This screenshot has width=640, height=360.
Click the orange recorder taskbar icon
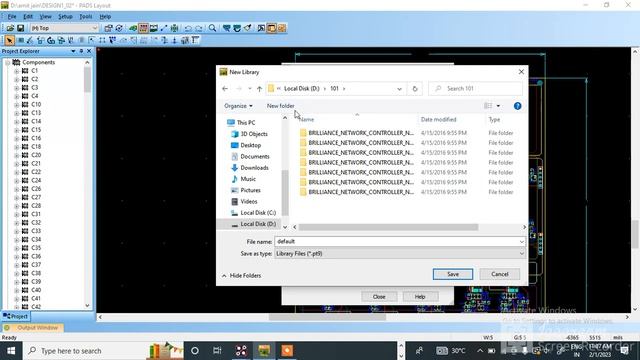(x=287, y=351)
